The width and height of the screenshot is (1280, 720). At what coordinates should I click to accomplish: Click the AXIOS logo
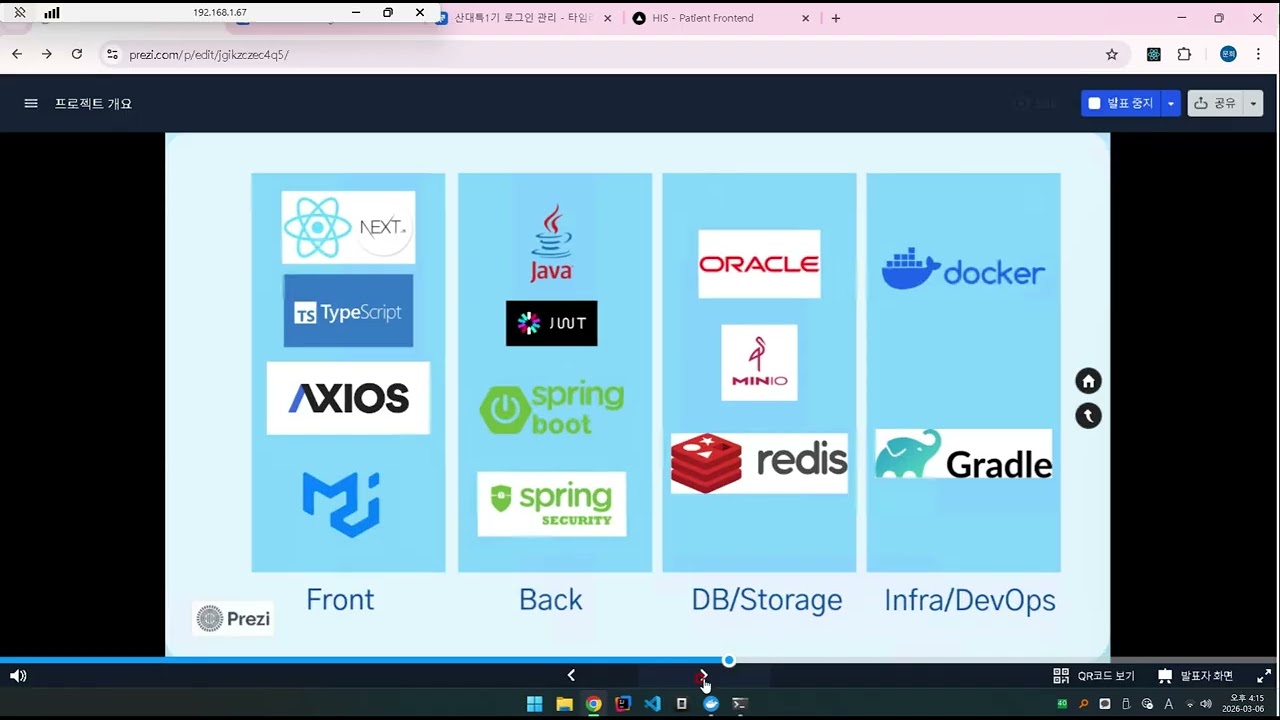[348, 398]
